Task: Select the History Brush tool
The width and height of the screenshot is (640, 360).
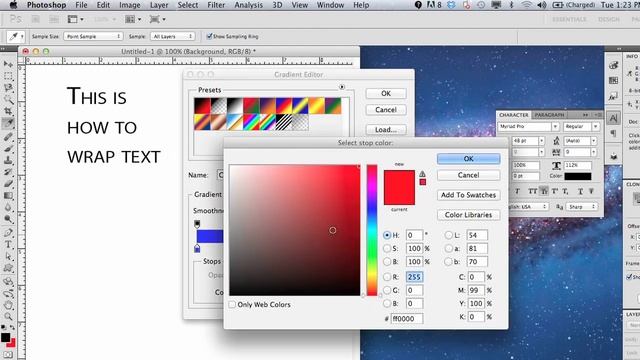Action: (8, 172)
